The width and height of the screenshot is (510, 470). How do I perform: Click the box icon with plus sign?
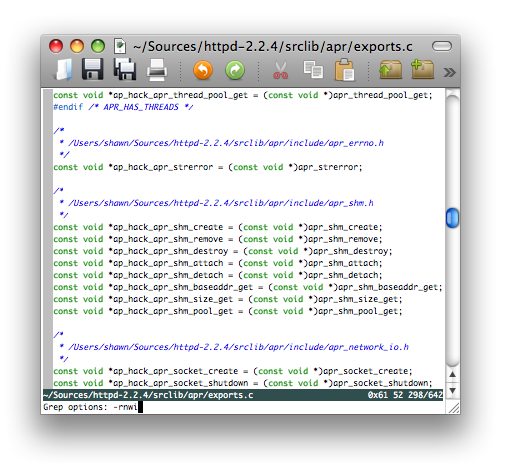[422, 69]
